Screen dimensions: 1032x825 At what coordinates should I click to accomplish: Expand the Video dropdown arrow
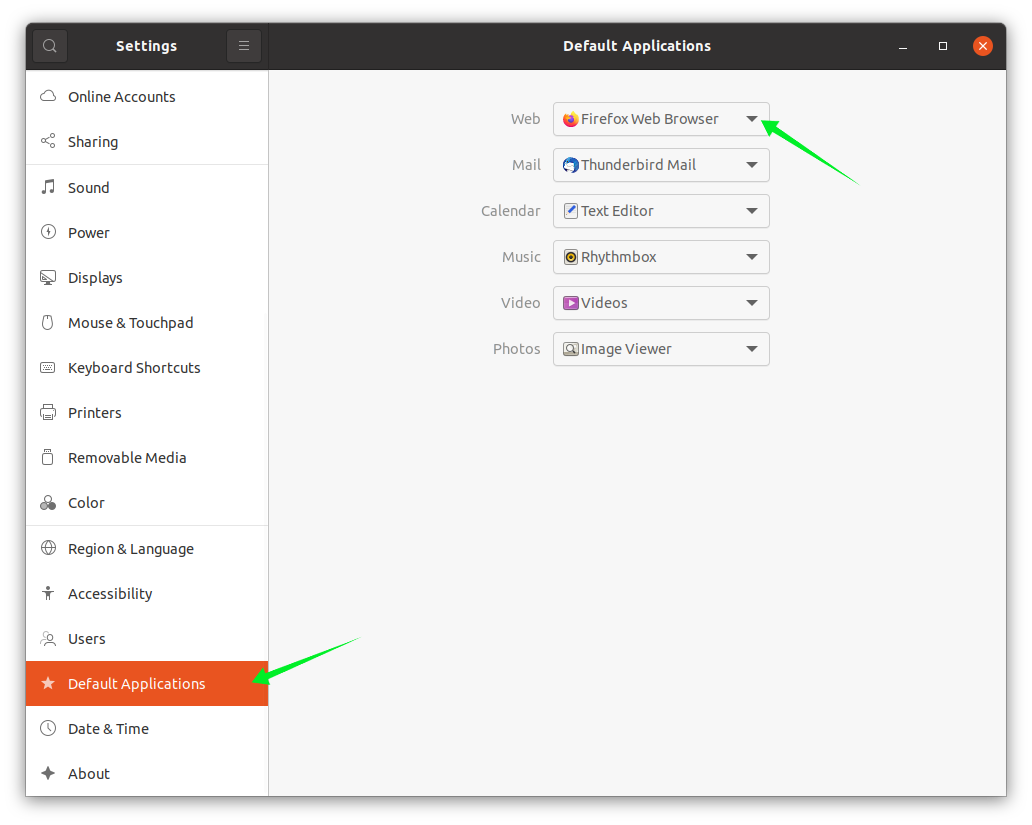[x=752, y=303]
